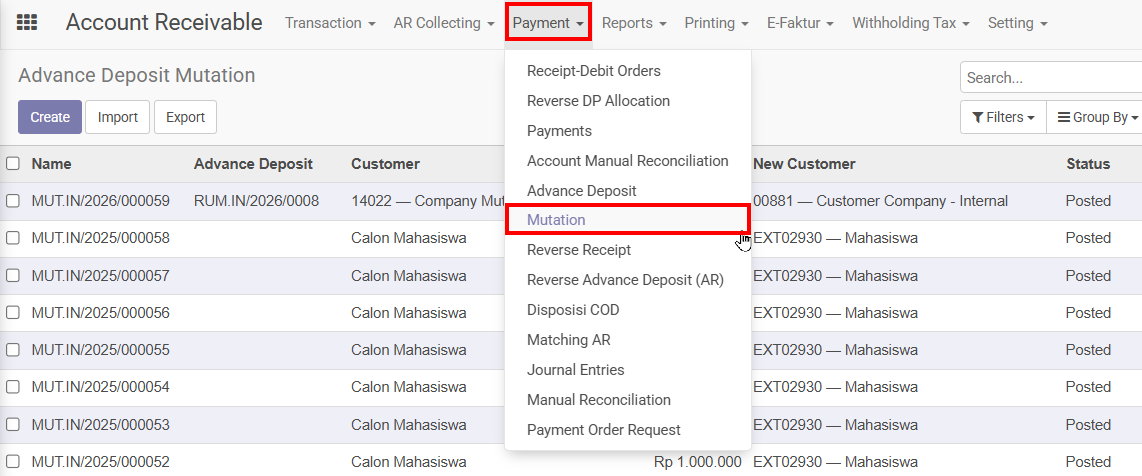This screenshot has height=476, width=1142.
Task: Expand the AR Collecting menu
Action: click(444, 23)
